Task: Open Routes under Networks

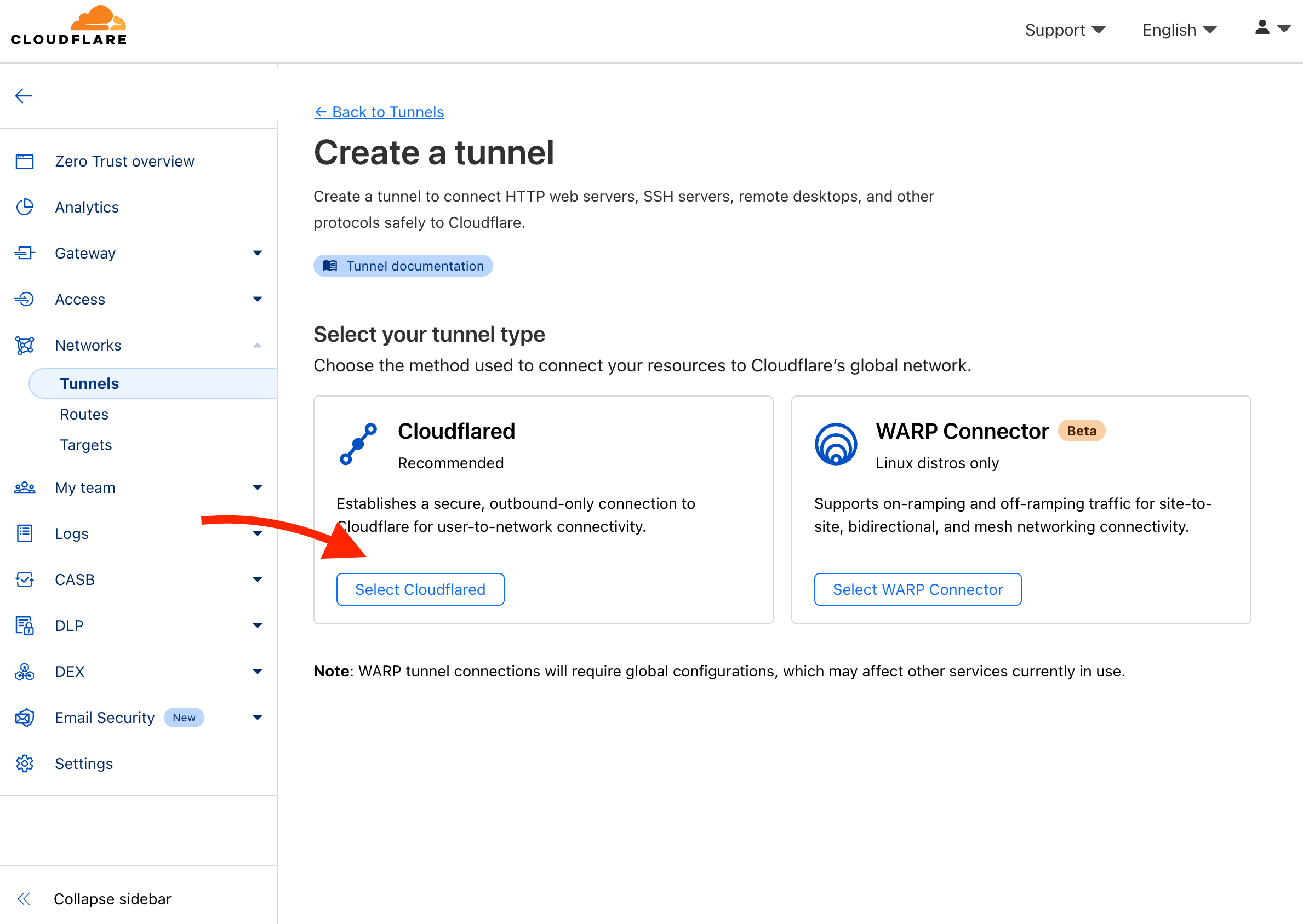Action: [x=84, y=414]
